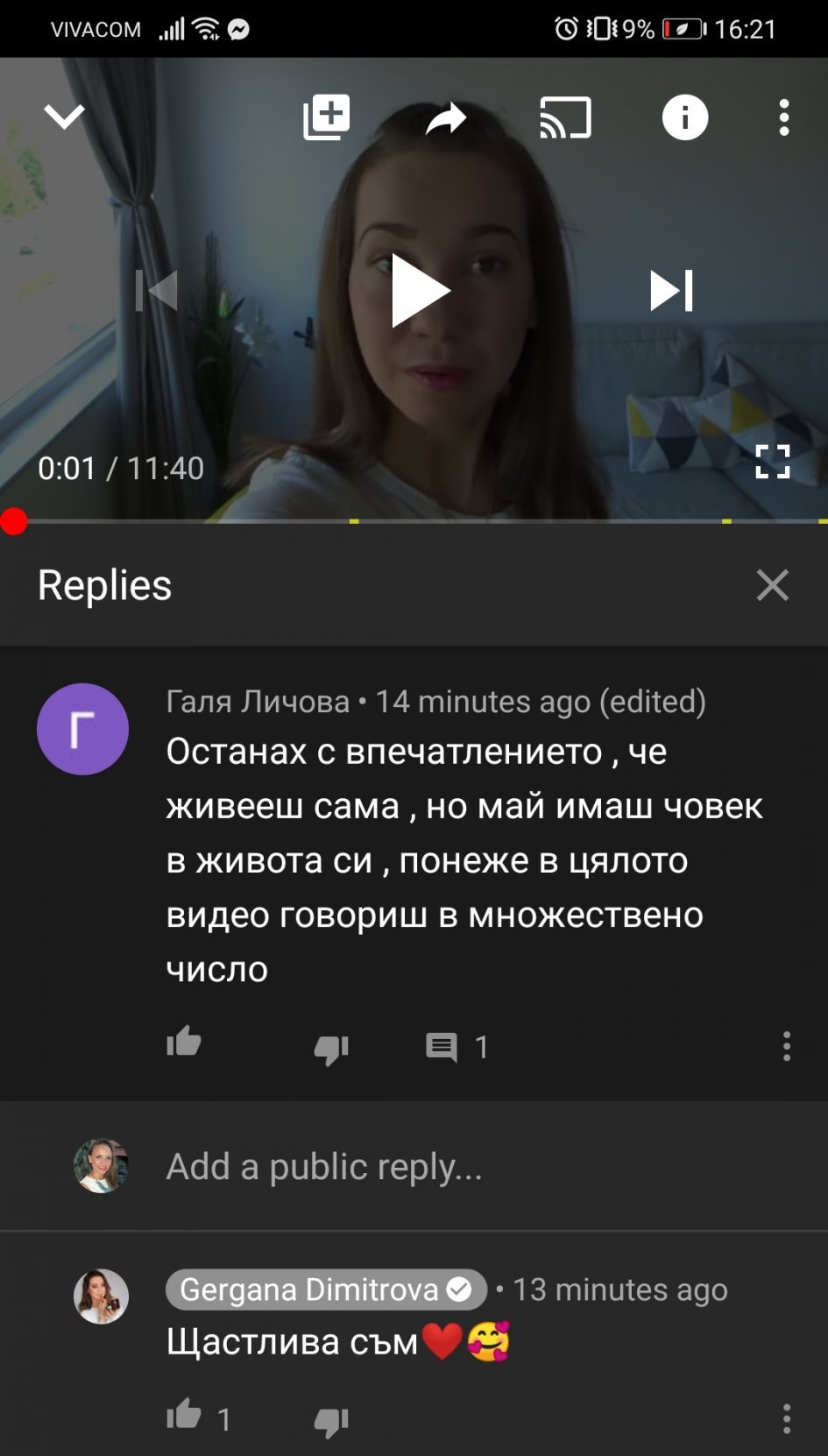Collapse the video player with the down chevron
Image resolution: width=828 pixels, height=1456 pixels.
(x=64, y=117)
